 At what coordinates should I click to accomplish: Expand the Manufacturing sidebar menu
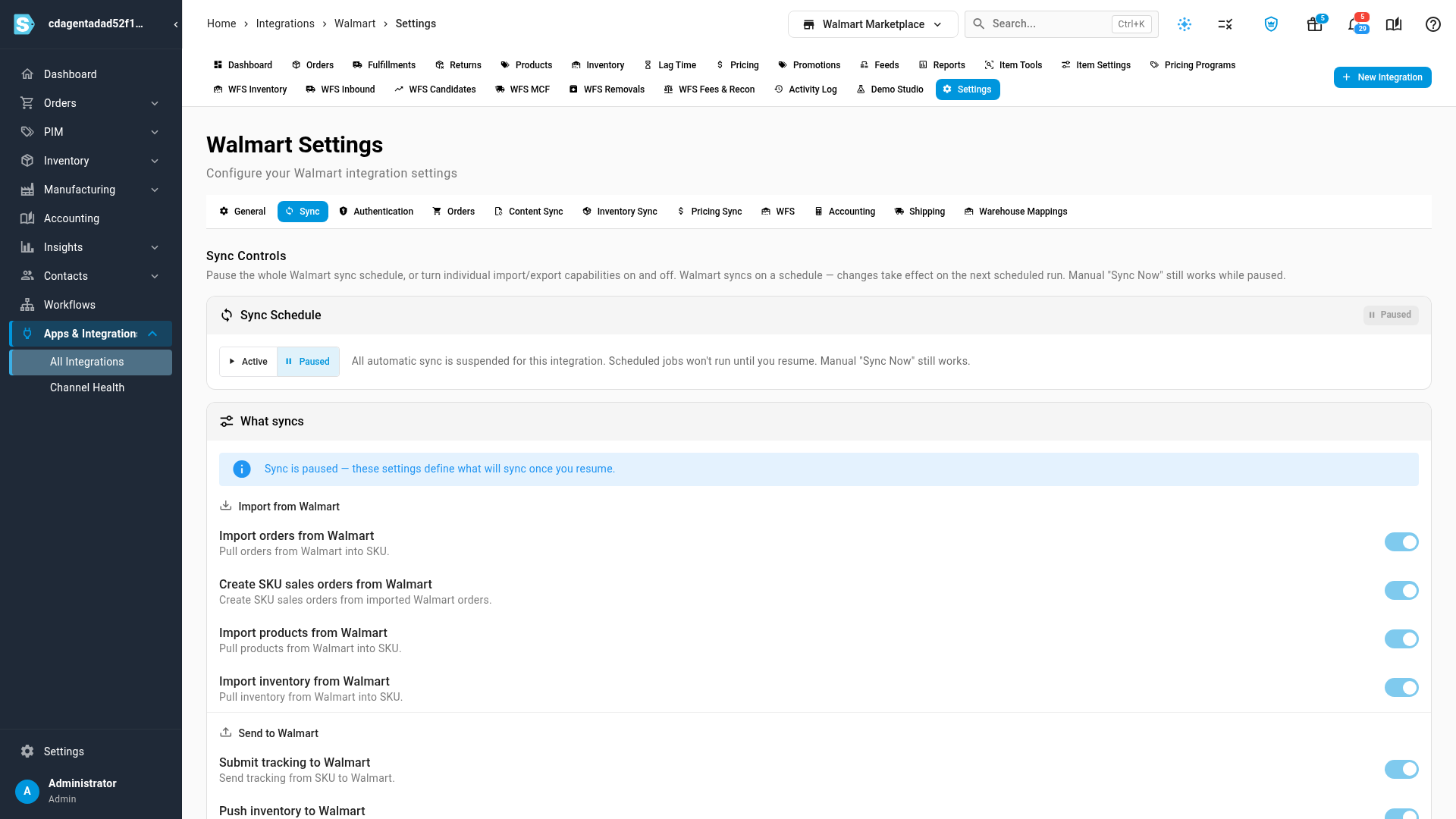pos(91,190)
